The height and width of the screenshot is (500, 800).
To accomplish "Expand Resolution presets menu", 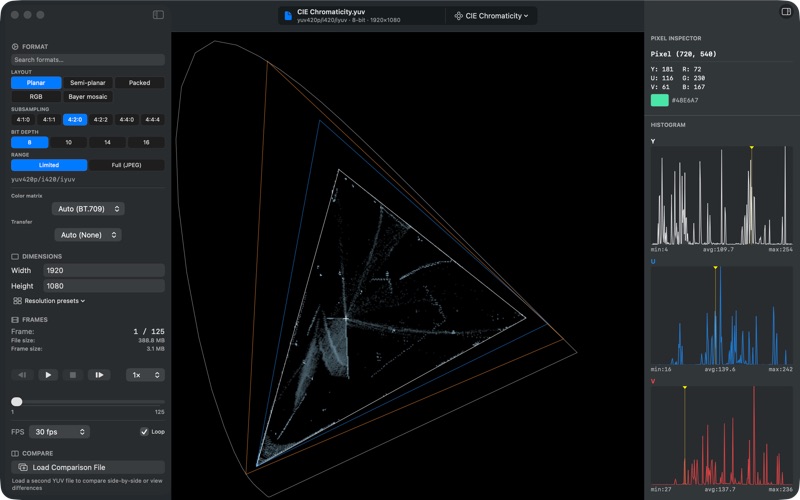I will coord(49,301).
